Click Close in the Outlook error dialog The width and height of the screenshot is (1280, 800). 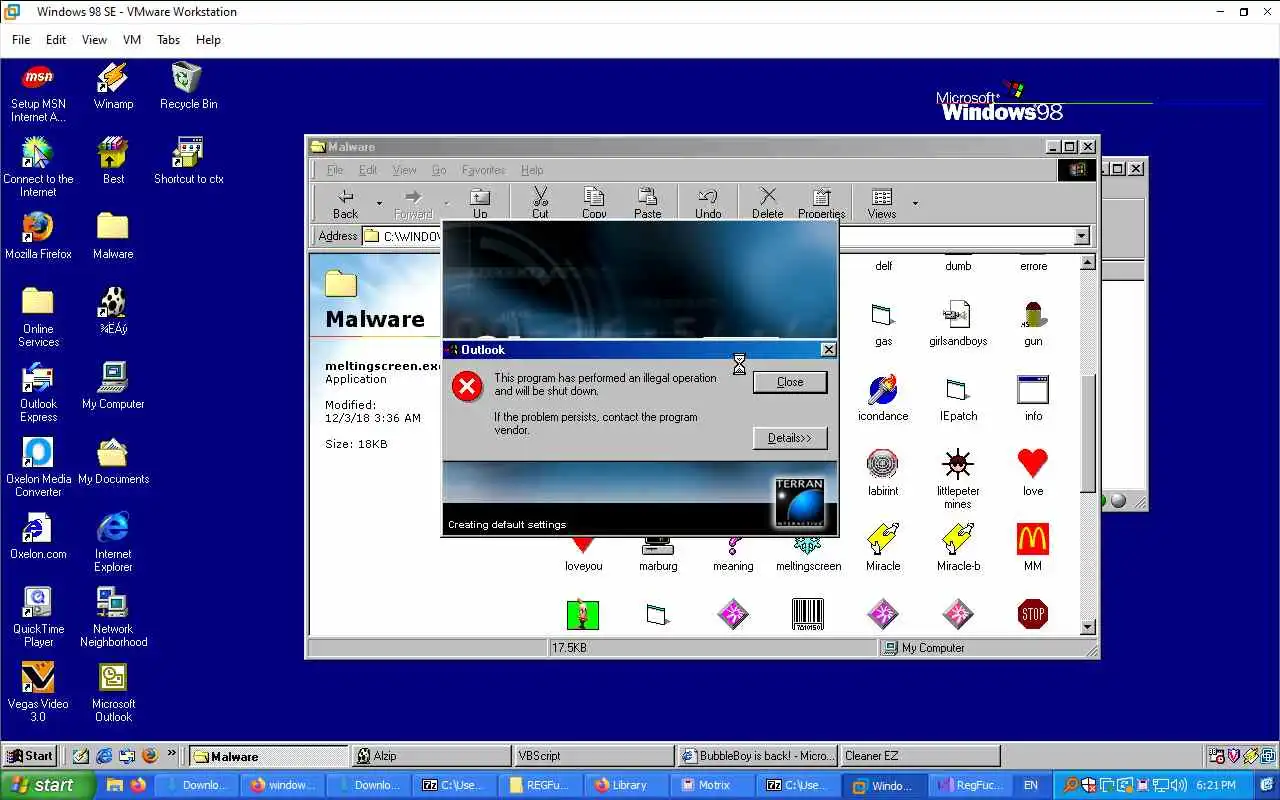(790, 382)
